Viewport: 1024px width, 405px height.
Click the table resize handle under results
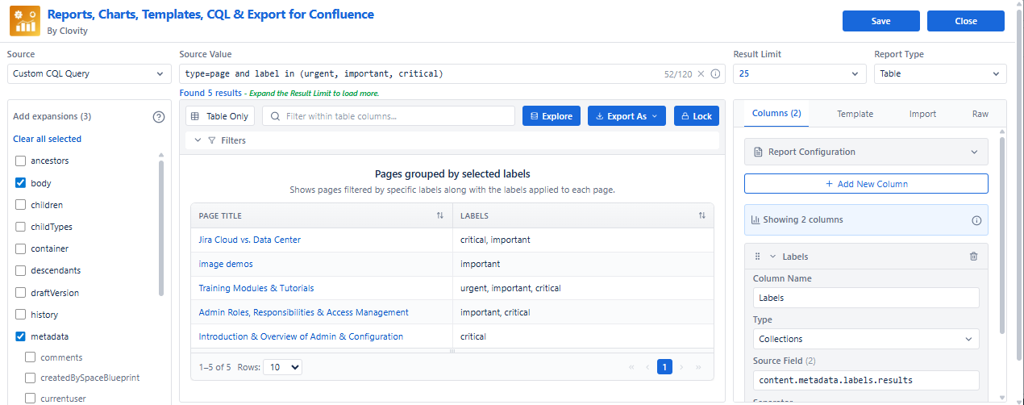pos(451,351)
